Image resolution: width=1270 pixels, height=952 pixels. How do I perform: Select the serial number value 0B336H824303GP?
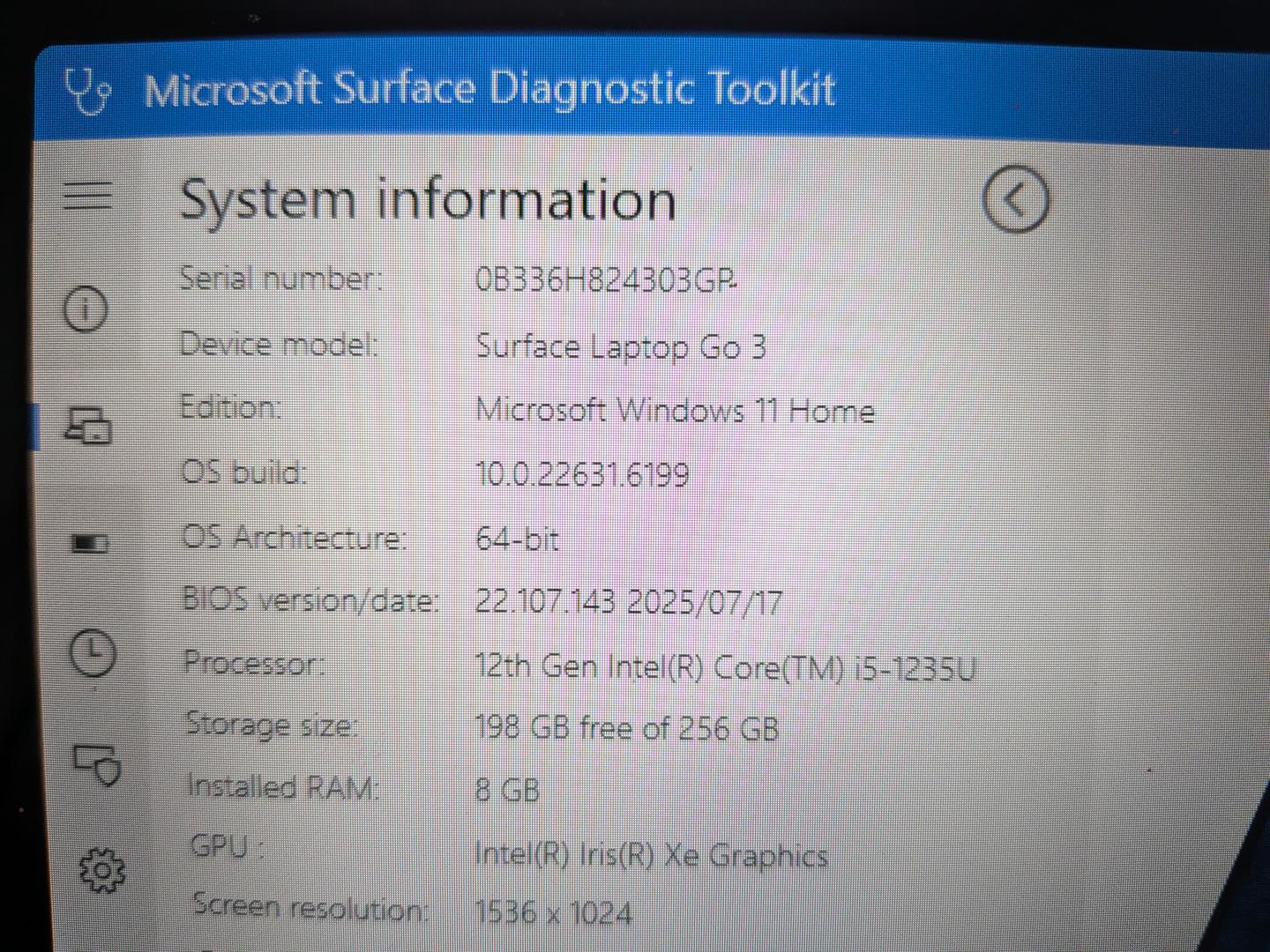(x=606, y=279)
